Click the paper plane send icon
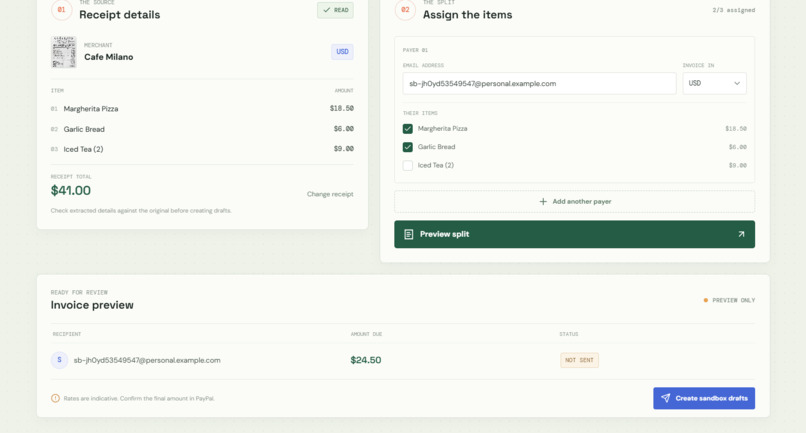The image size is (806, 433). pos(666,398)
